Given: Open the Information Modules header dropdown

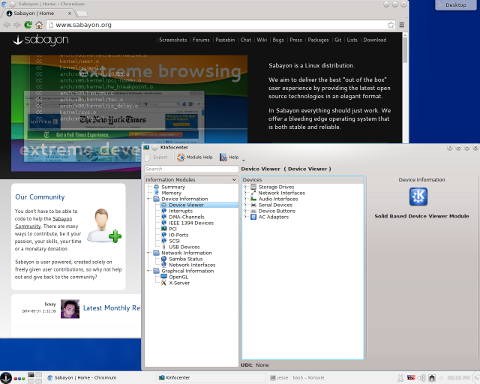Looking at the screenshot, I should (234, 180).
